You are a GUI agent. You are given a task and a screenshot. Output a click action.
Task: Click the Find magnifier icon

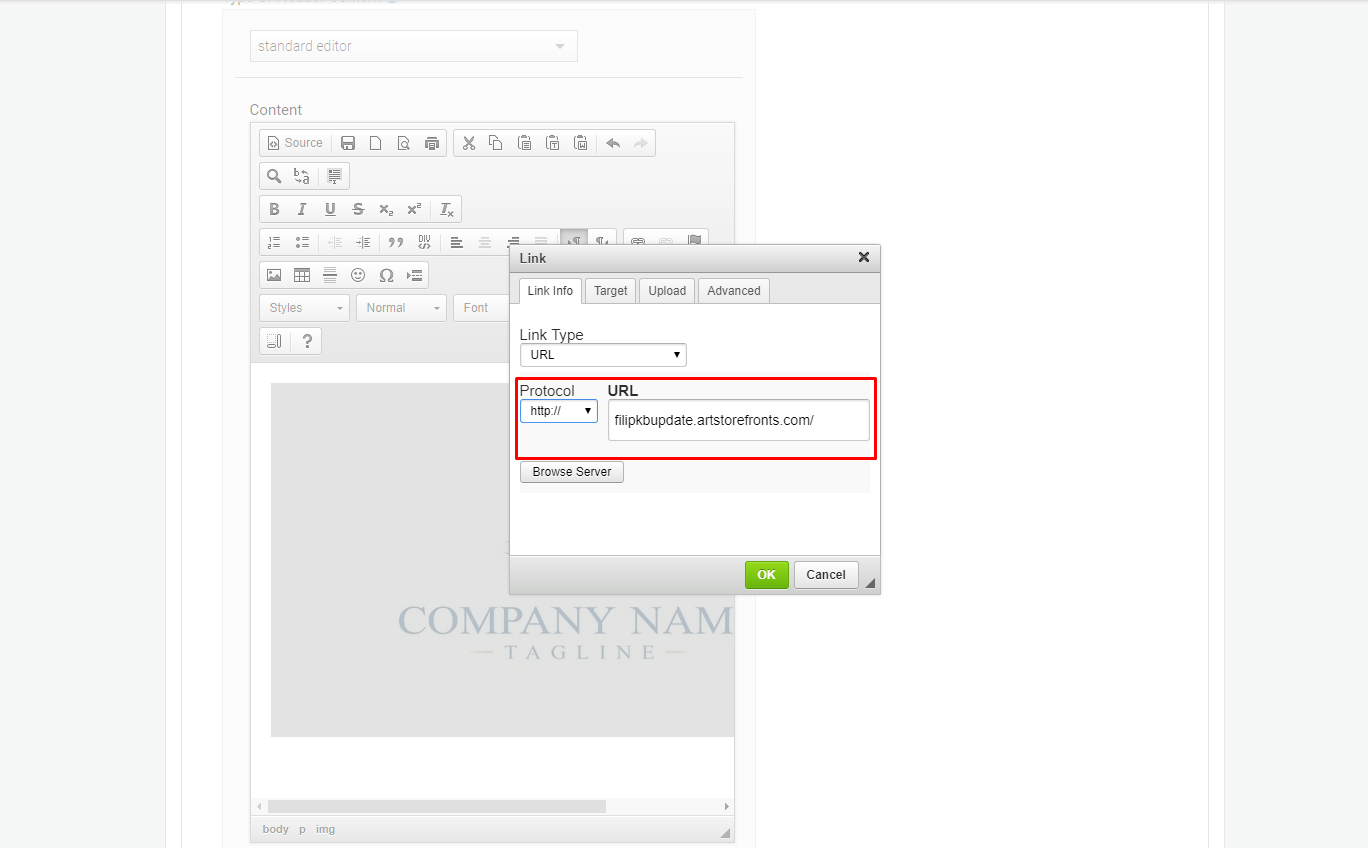(274, 176)
